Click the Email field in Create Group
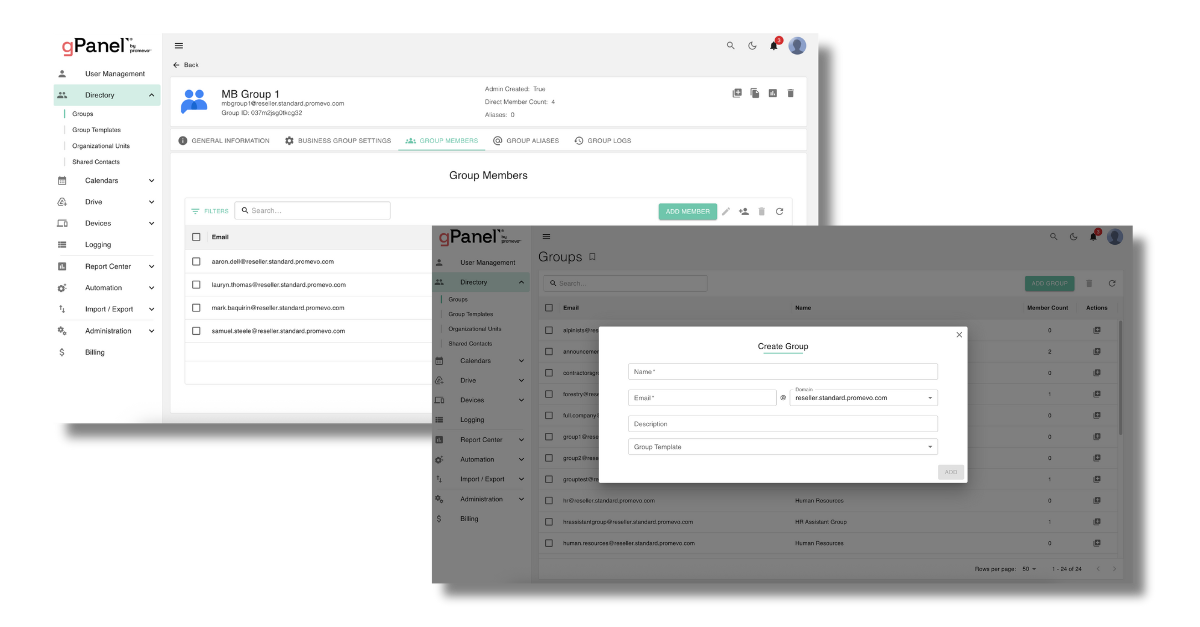The image size is (1200, 627). tap(702, 398)
